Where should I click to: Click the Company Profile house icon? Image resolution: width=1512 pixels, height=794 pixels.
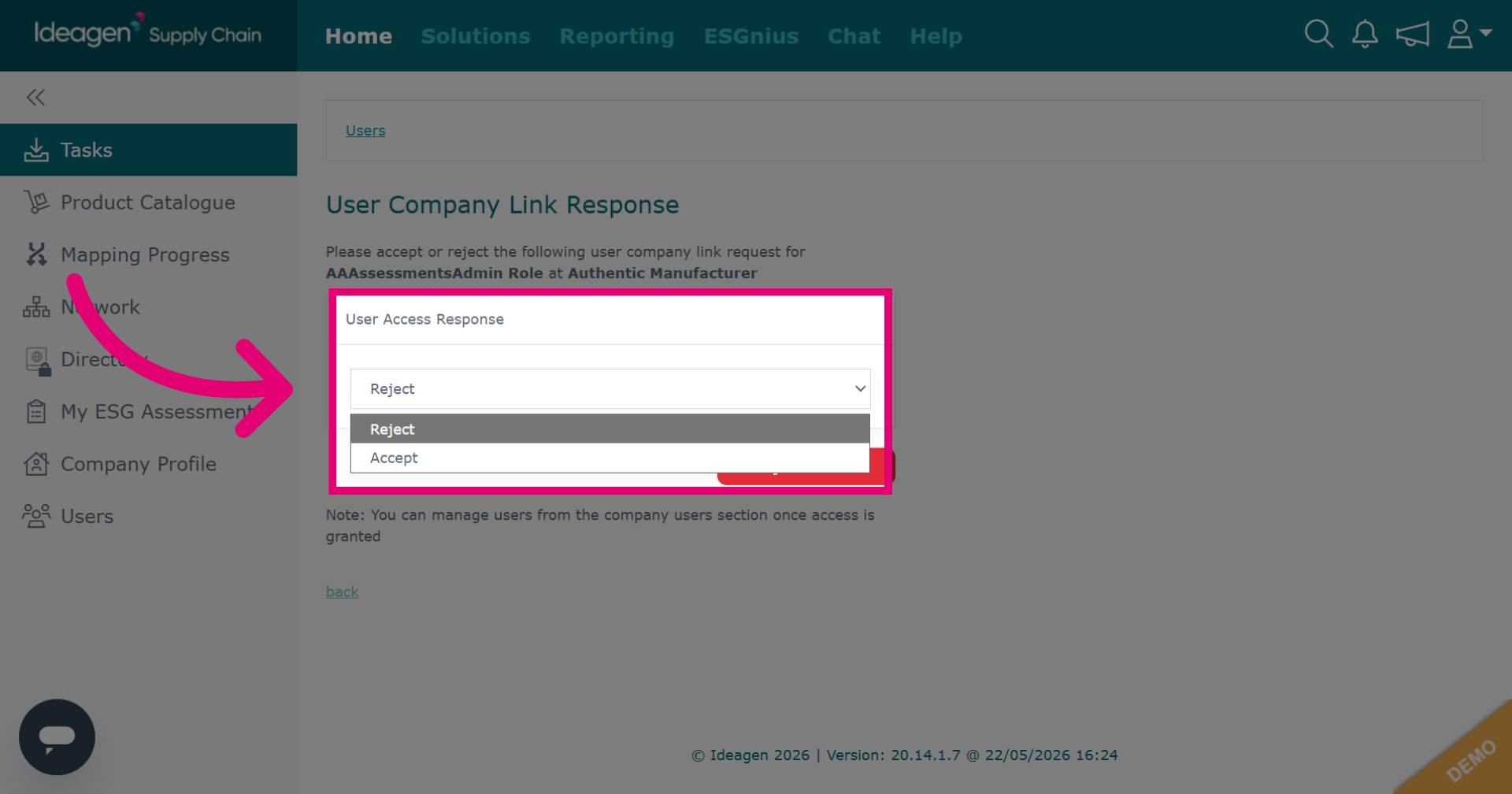click(36, 464)
